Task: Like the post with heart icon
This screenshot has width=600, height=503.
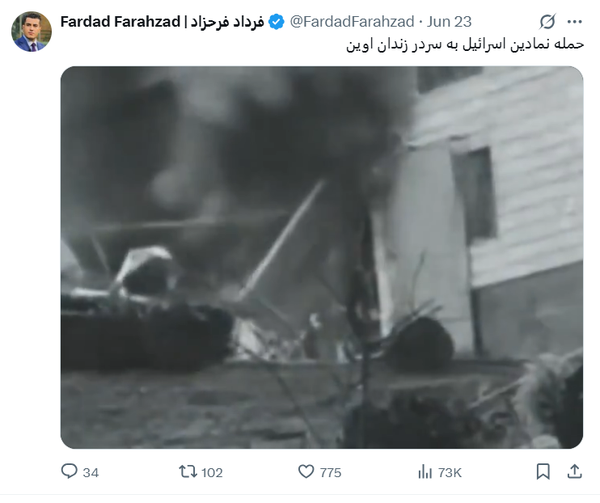Action: click(x=306, y=472)
